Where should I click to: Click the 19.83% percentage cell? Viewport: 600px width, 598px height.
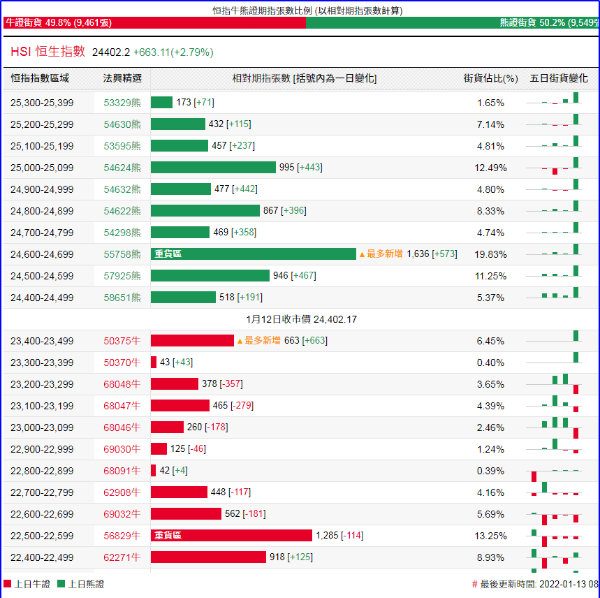[491, 254]
